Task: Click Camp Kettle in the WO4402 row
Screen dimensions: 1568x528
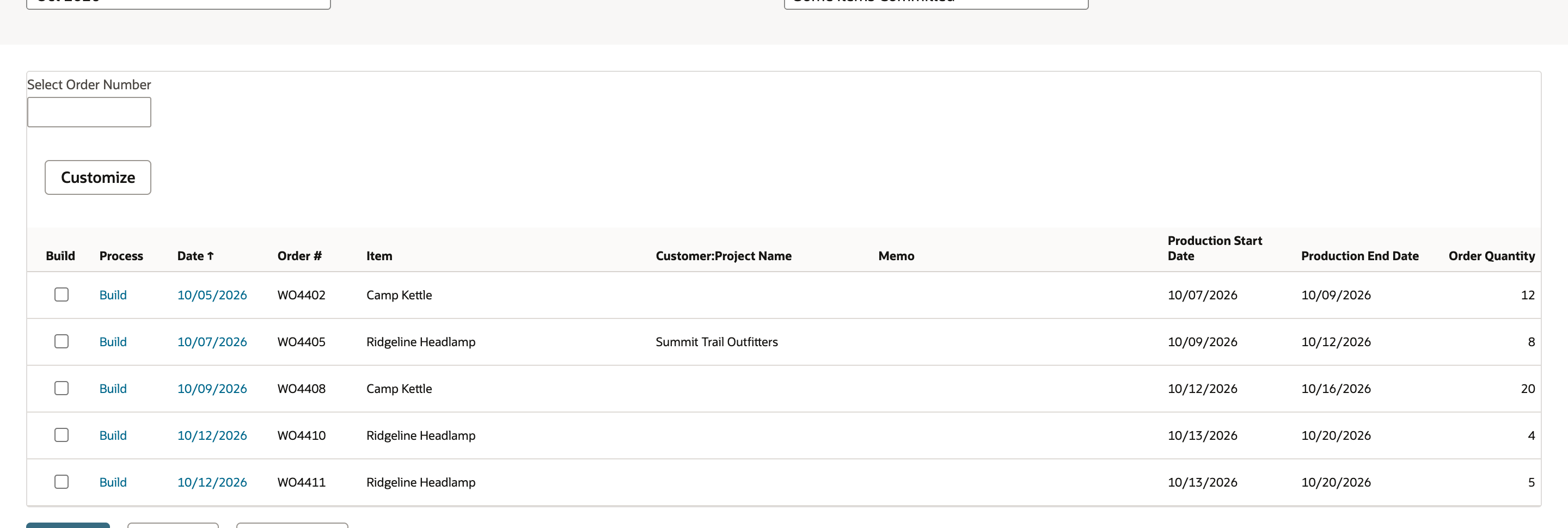Action: tap(399, 295)
